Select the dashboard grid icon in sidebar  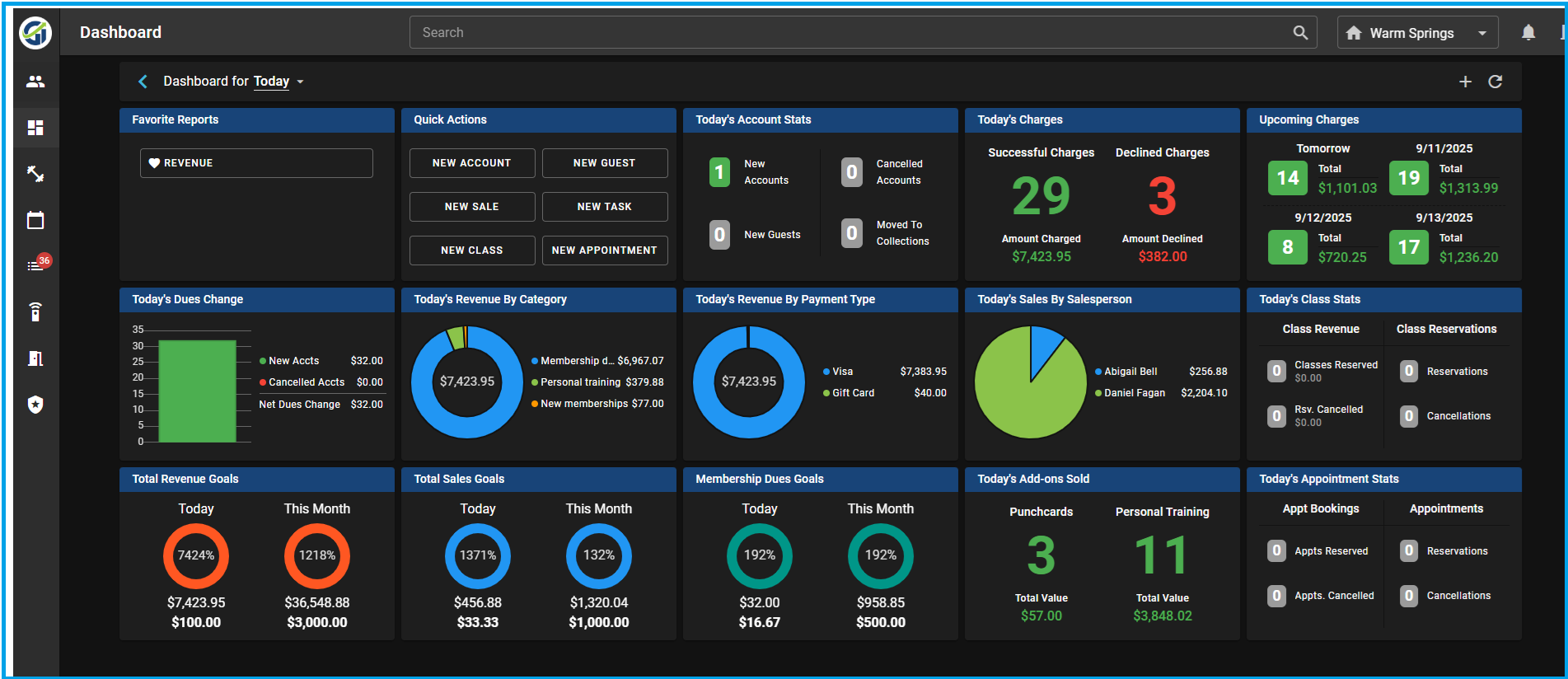tap(35, 128)
